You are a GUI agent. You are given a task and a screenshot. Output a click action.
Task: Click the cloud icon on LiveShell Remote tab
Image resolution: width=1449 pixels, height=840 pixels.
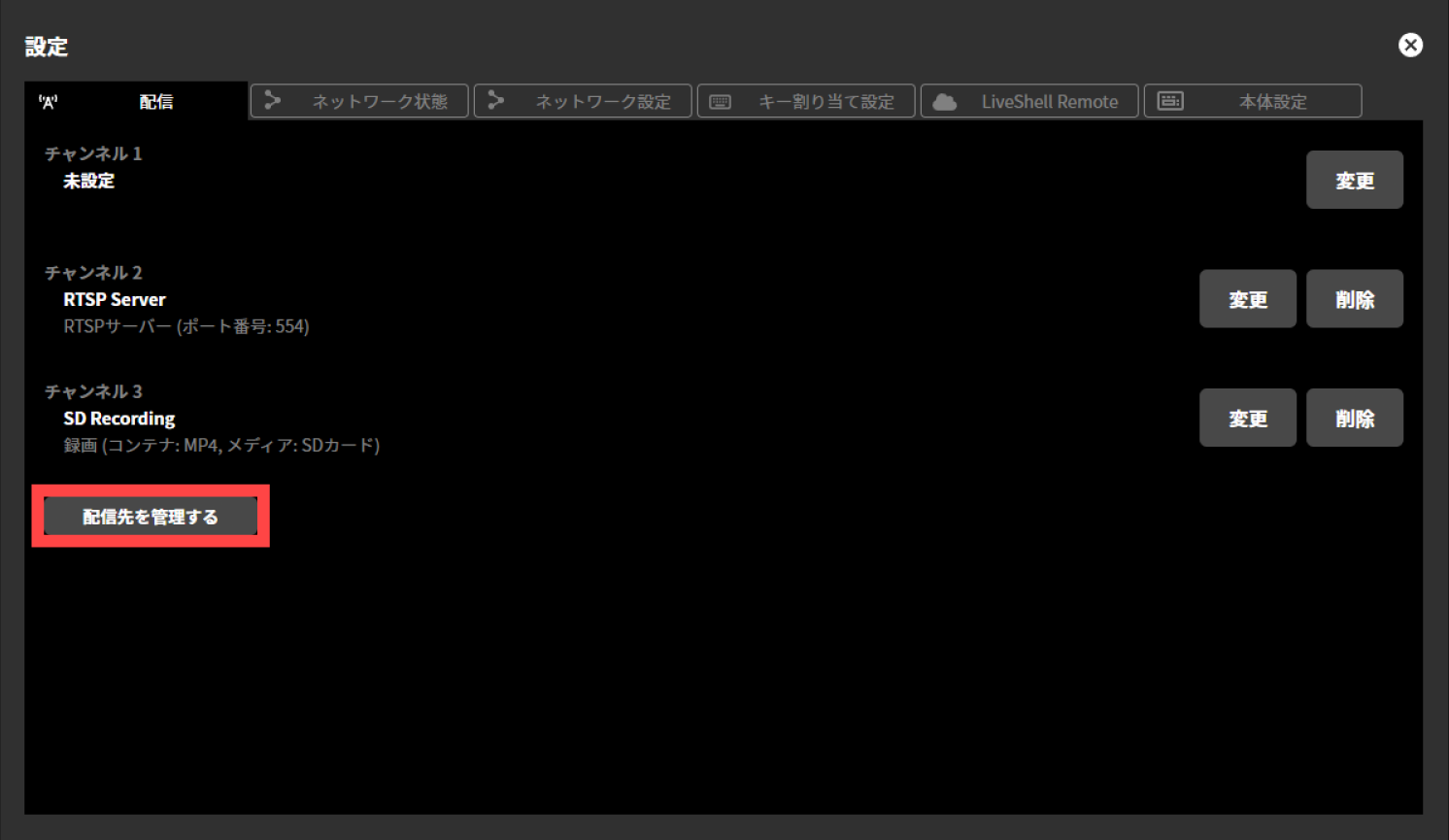point(943,101)
